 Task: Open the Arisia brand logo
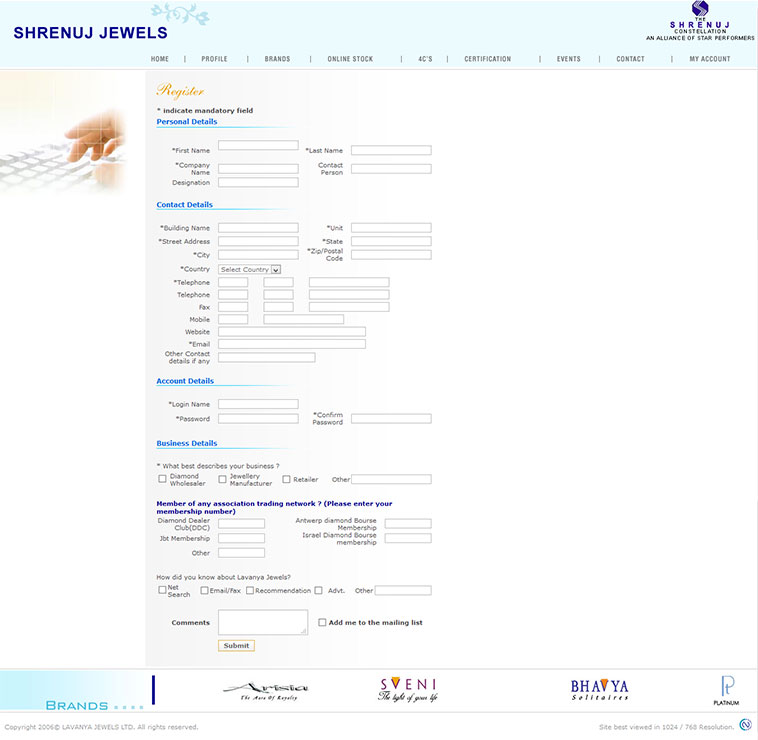[x=266, y=691]
